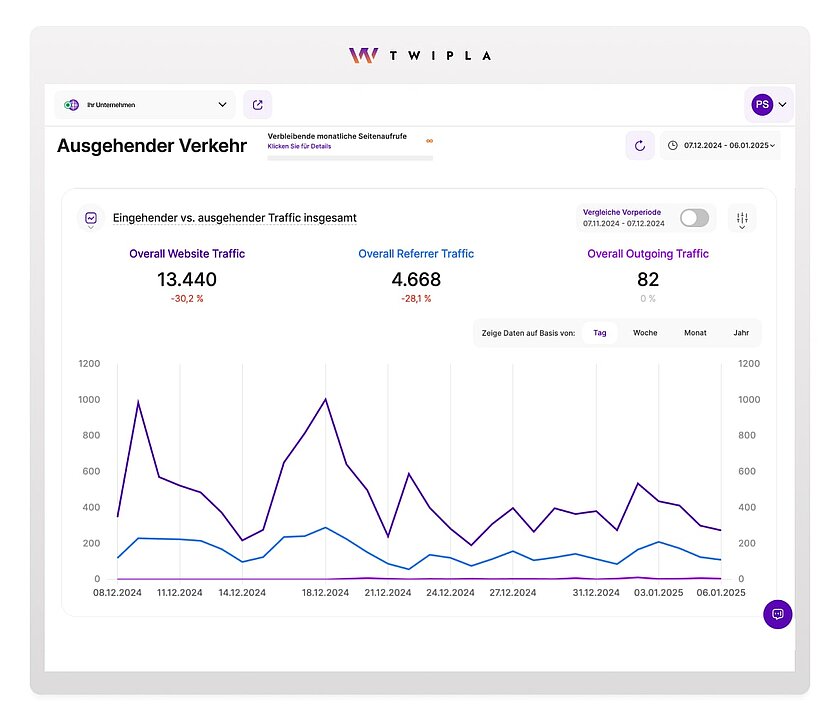Click the Ausgehender Verkehr page heading
The width and height of the screenshot is (840, 720).
(x=151, y=146)
